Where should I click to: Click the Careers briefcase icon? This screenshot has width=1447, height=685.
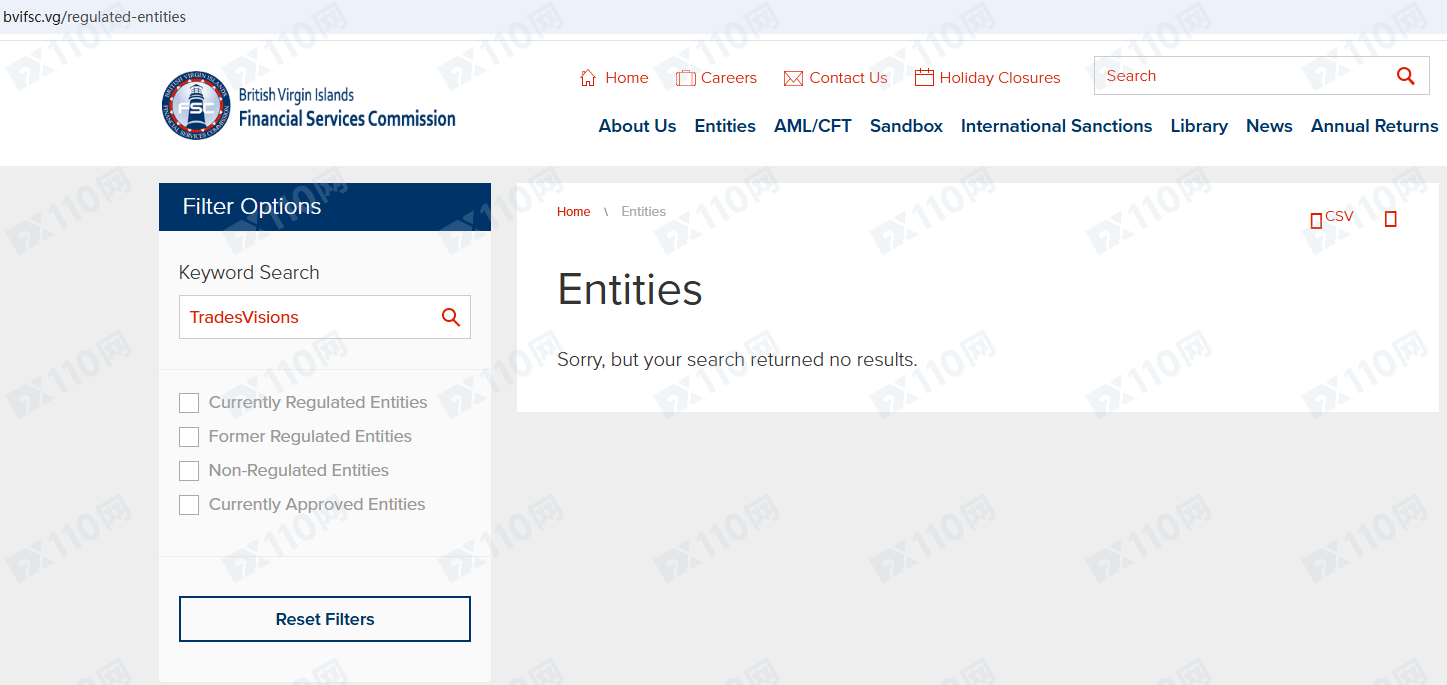click(685, 78)
